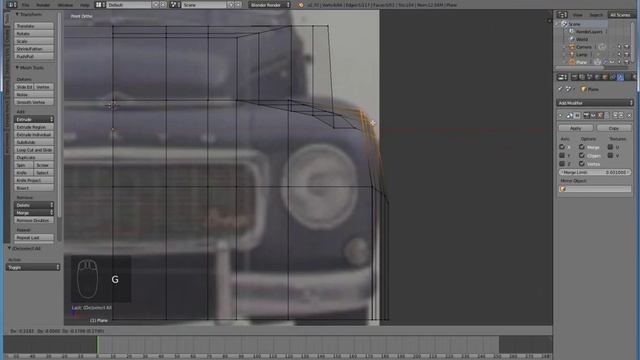Switch to Constraints properties tab icon
Image resolution: width=640 pixels, height=360 pixels.
pyautogui.click(x=613, y=77)
